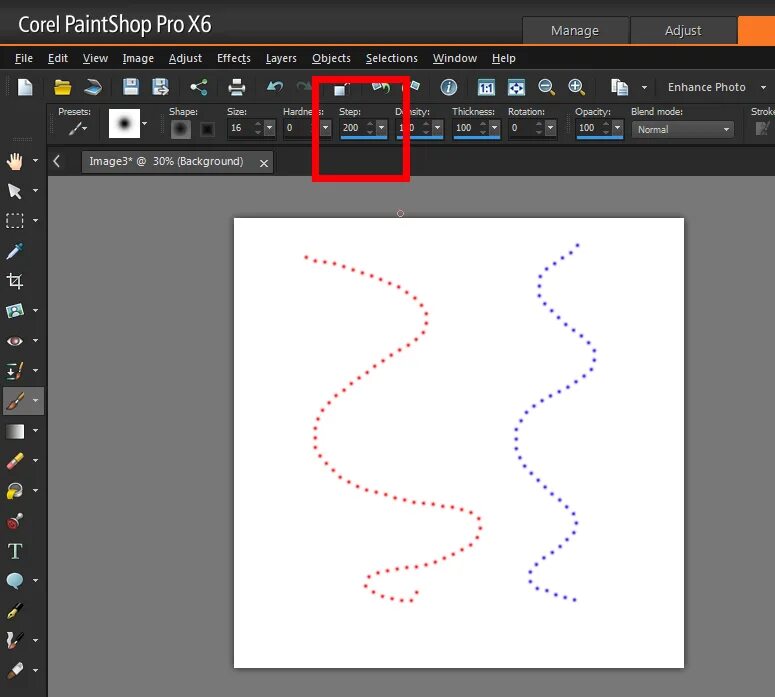
Task: Toggle the Stroke option icon
Action: [x=762, y=129]
